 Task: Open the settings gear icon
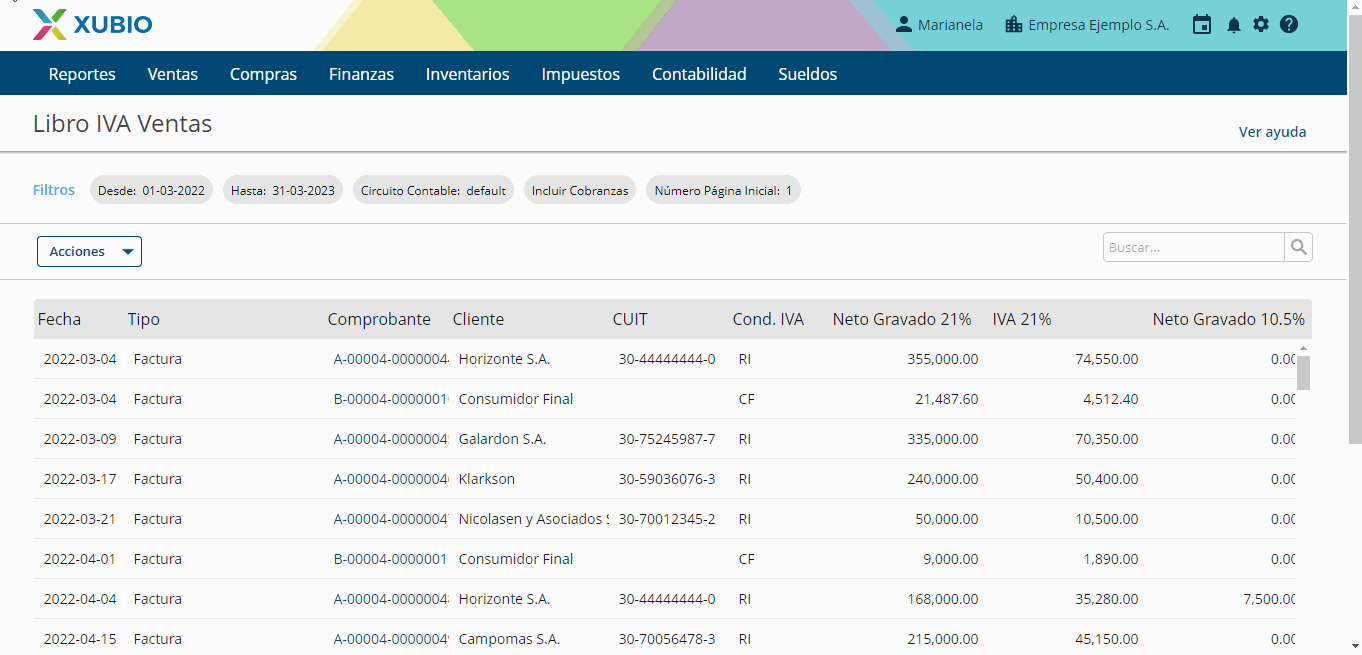tap(1261, 25)
